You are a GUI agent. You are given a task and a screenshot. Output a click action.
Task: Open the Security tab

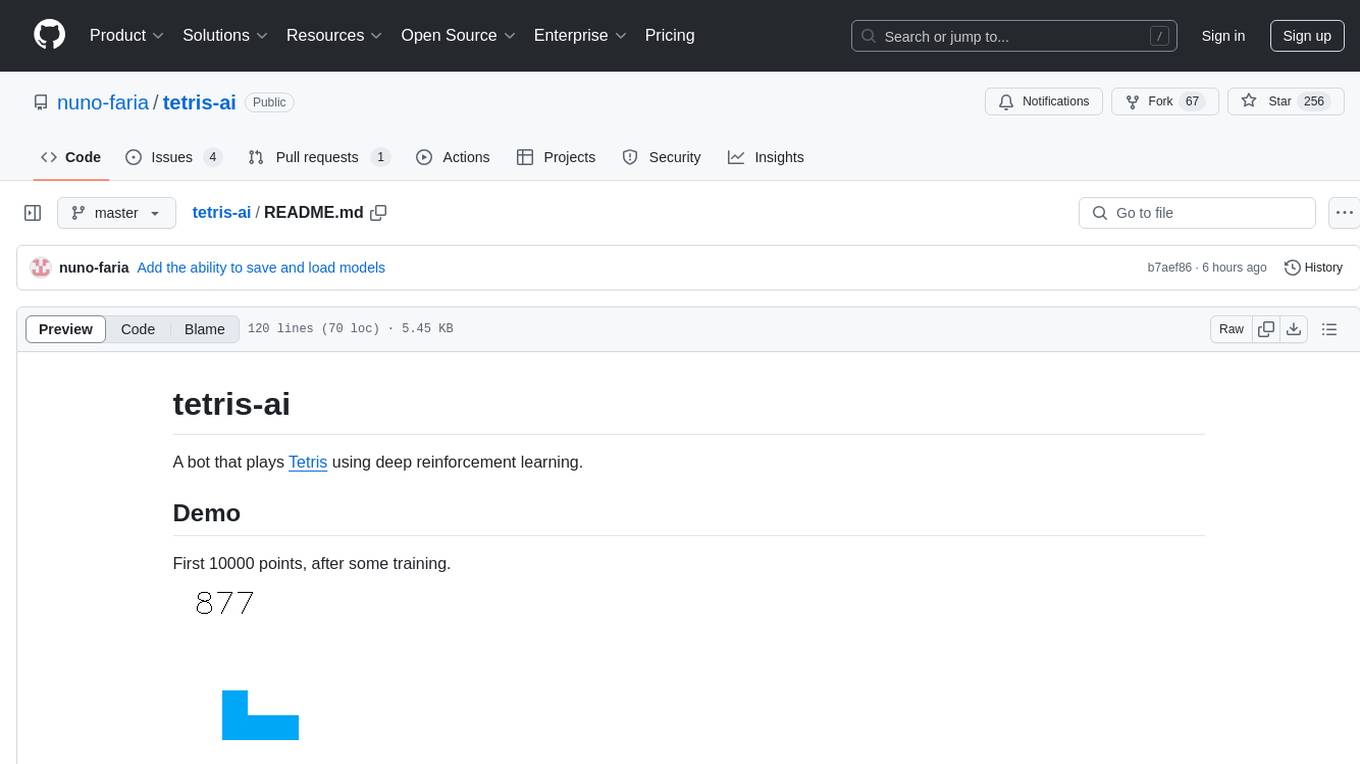pos(662,157)
